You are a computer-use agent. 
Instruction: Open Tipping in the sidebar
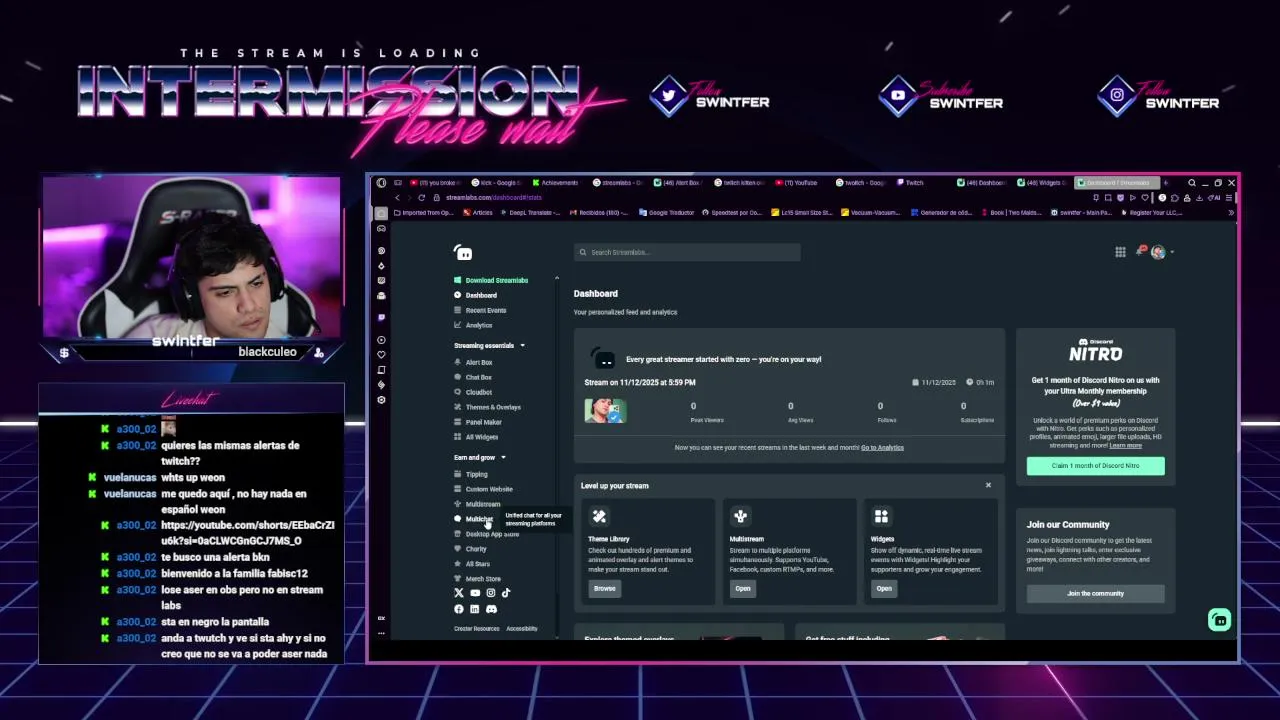tap(471, 474)
